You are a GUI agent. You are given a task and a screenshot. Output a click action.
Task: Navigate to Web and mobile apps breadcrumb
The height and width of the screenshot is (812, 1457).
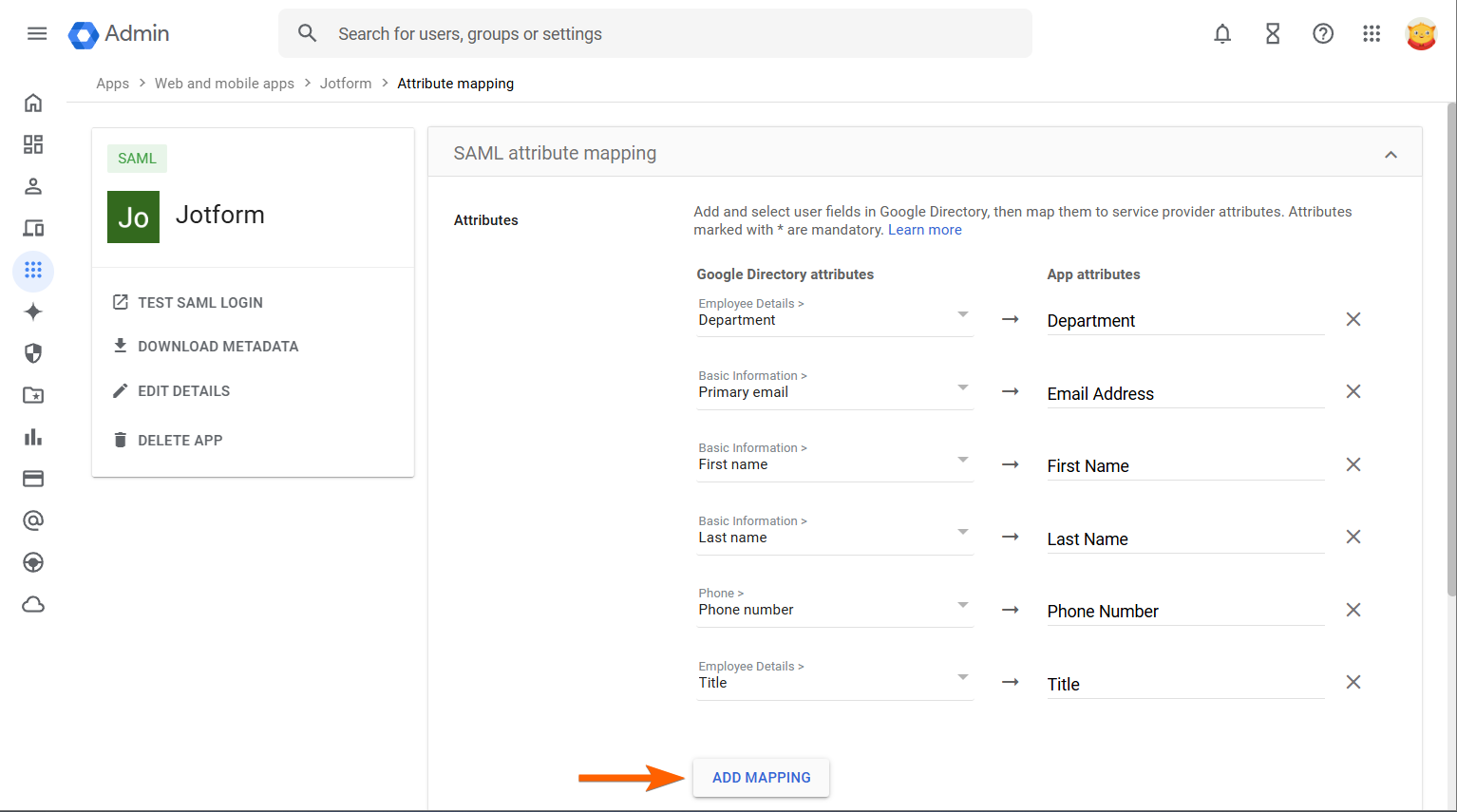coord(224,84)
